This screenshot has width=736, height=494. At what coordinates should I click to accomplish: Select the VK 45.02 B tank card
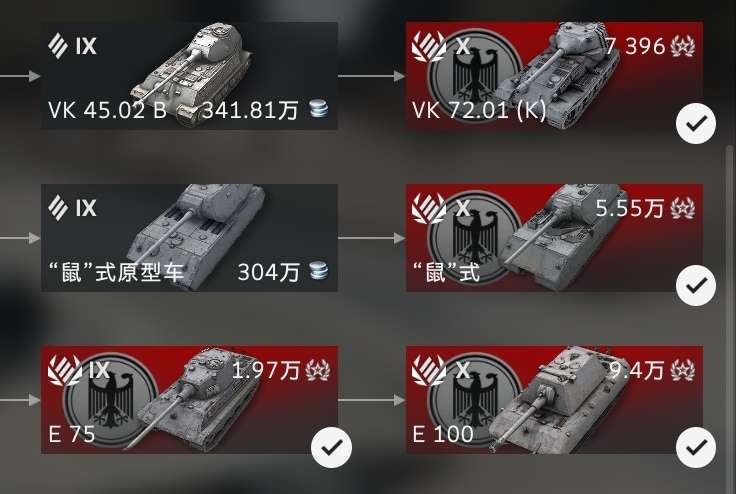(x=189, y=76)
